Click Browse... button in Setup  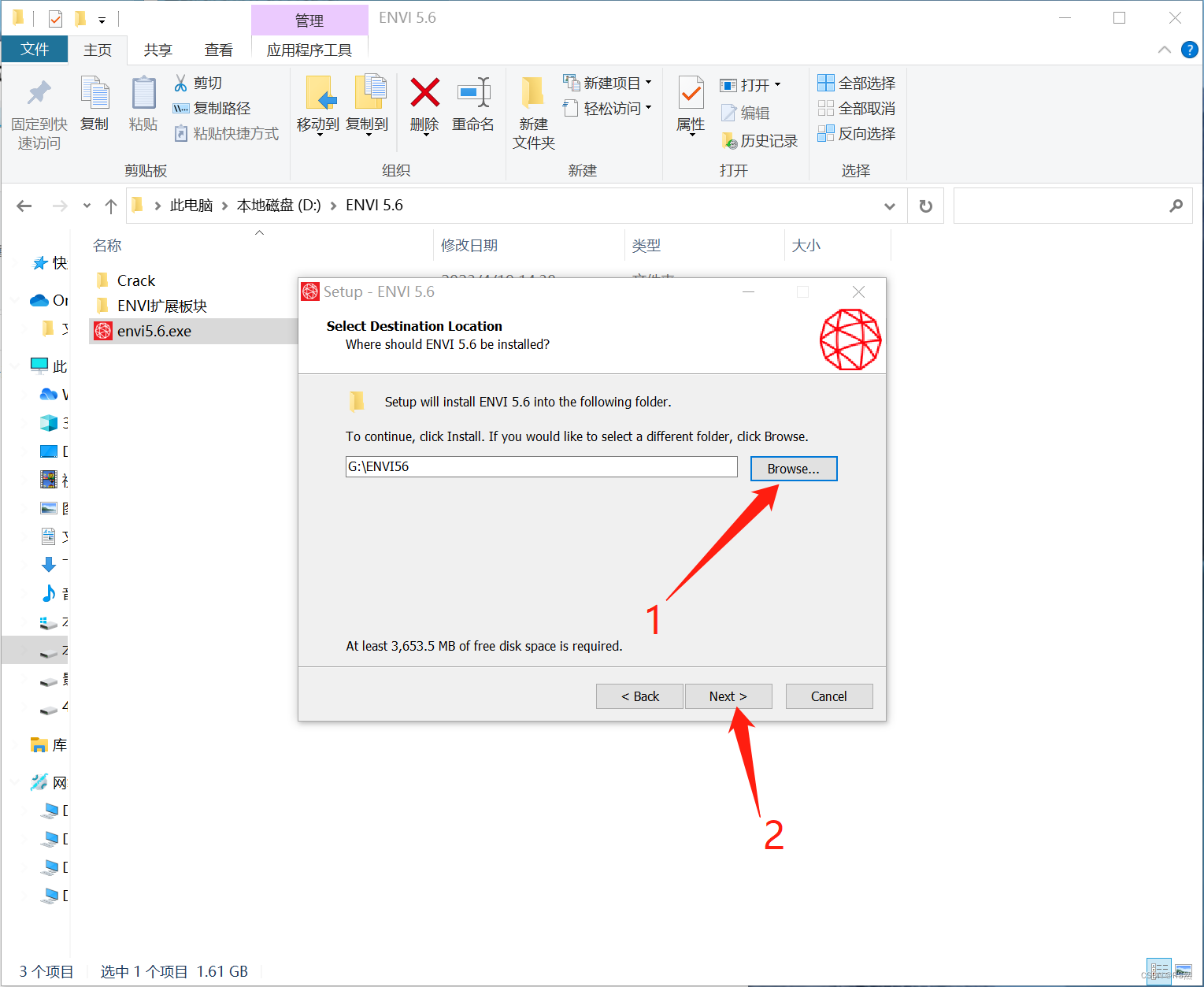[x=793, y=469]
